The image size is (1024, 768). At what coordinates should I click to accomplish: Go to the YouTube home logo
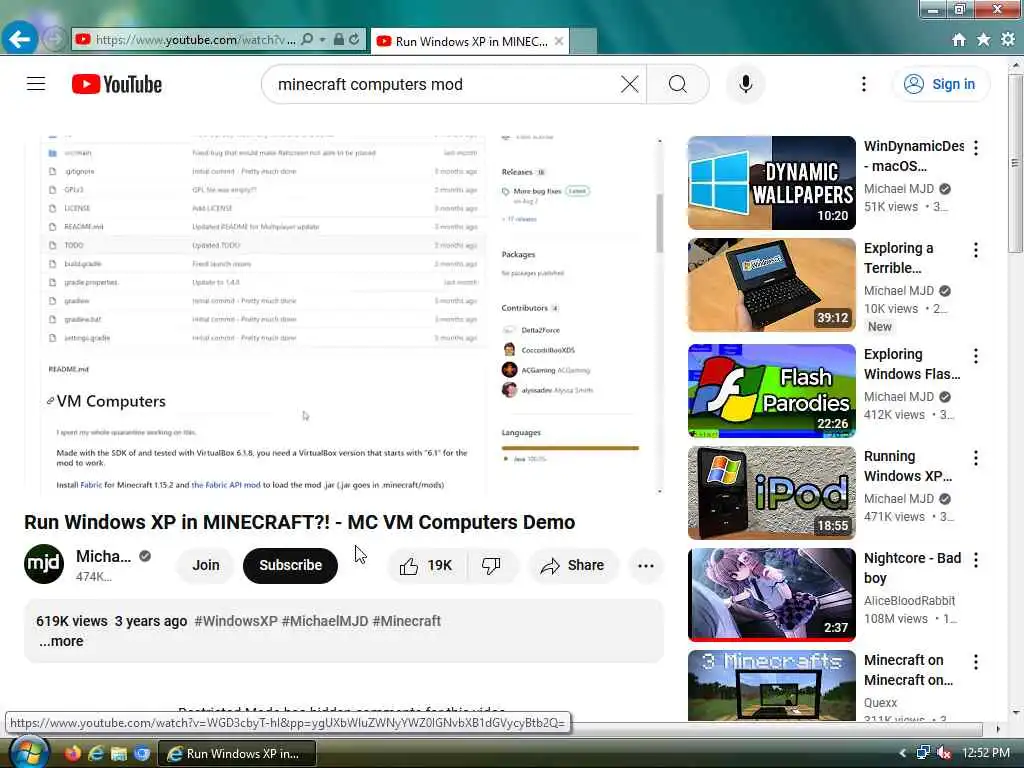pyautogui.click(x=117, y=84)
